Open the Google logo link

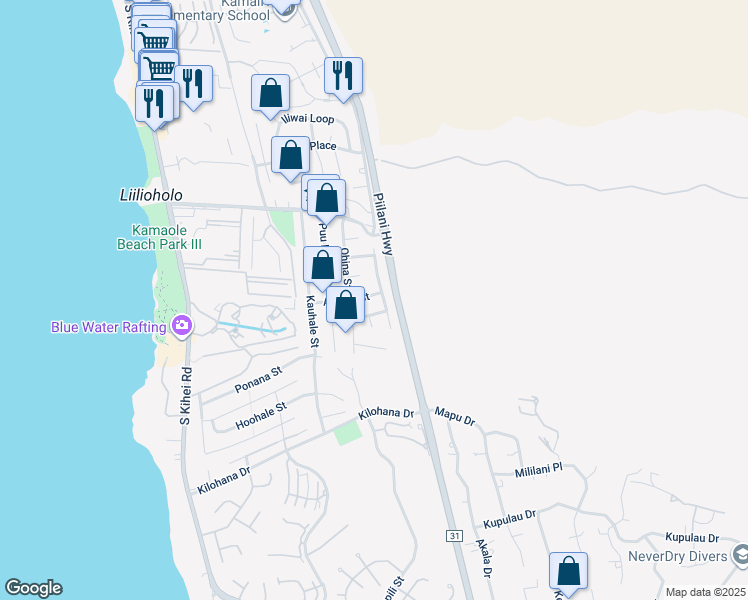coord(33,588)
